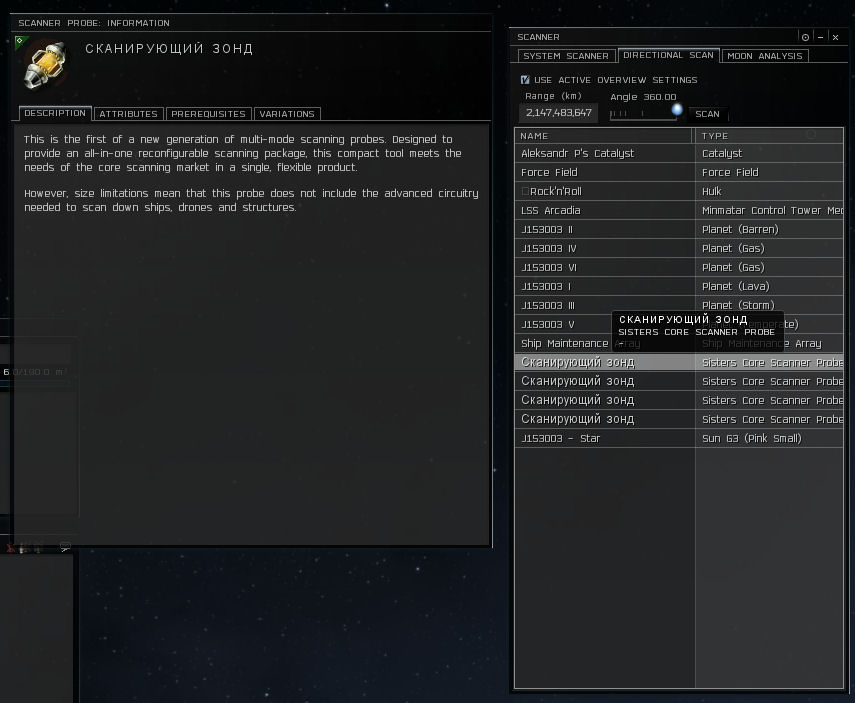Select Ship Maintenance Array row
Image resolution: width=855 pixels, height=703 pixels.
coord(679,344)
